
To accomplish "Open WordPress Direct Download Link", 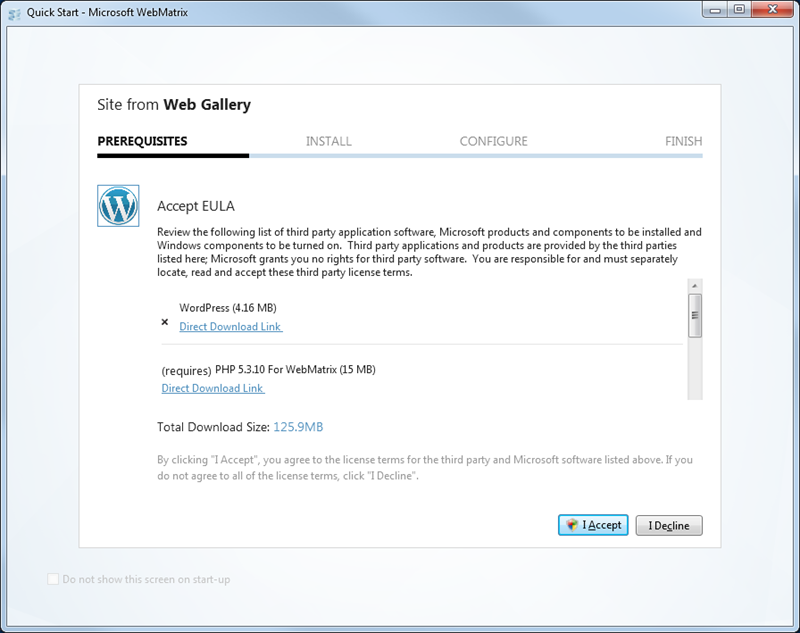I will click(x=231, y=326).
